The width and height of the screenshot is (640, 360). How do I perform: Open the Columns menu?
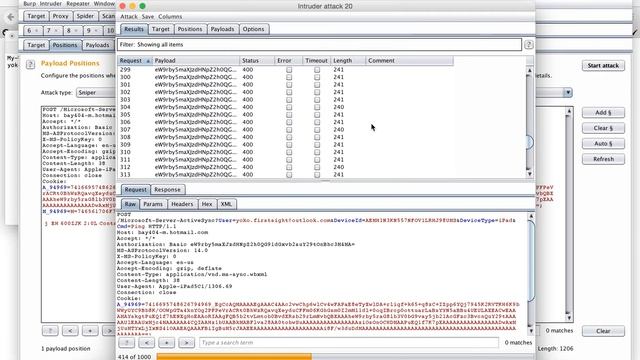[170, 17]
